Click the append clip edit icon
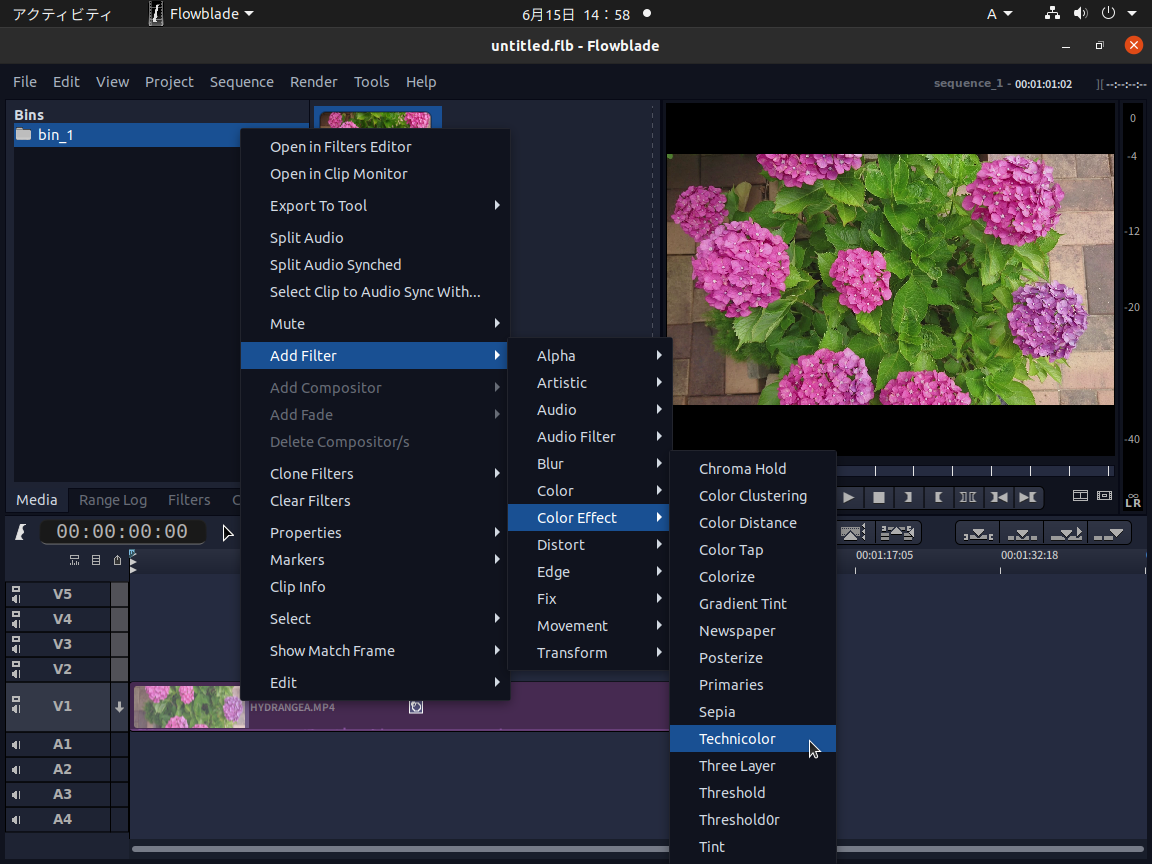 (x=1109, y=533)
